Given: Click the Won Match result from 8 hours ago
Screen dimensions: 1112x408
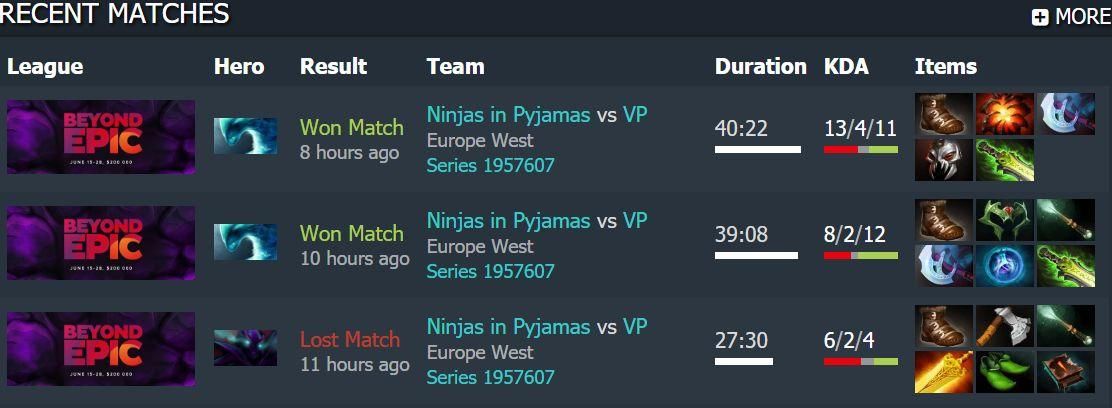Looking at the screenshot, I should coord(352,128).
